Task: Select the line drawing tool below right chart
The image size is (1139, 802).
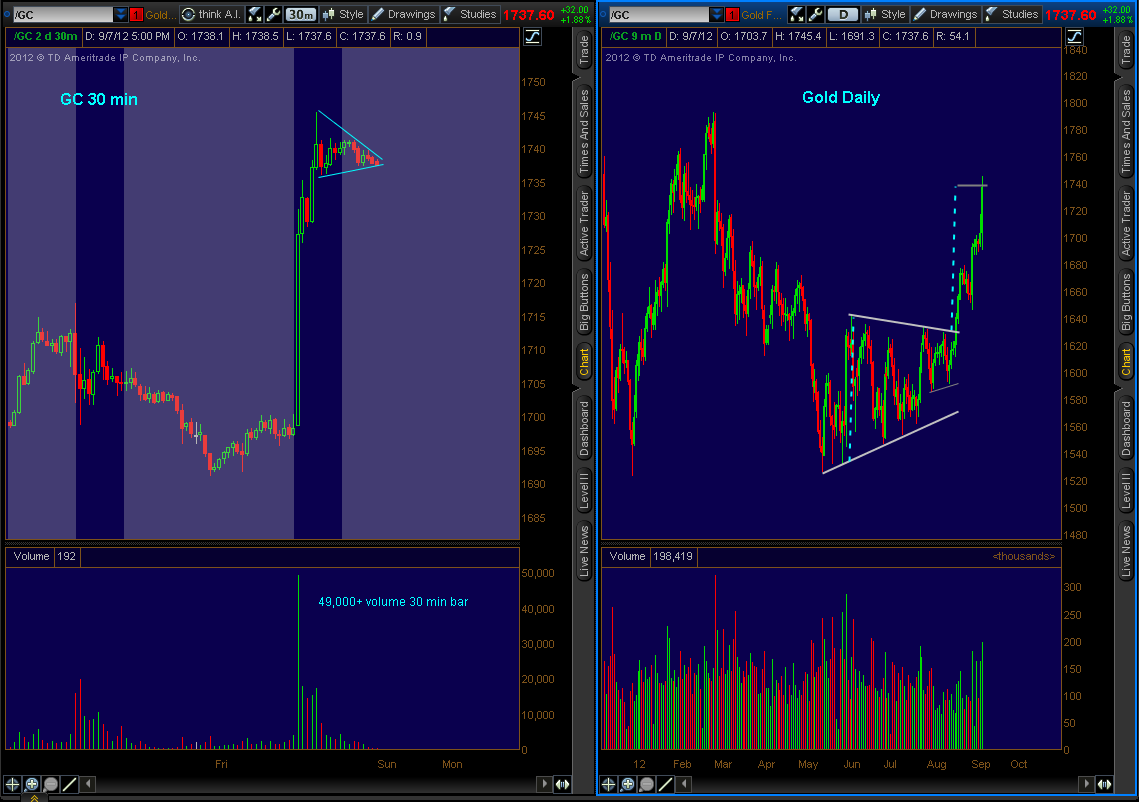Action: 665,784
